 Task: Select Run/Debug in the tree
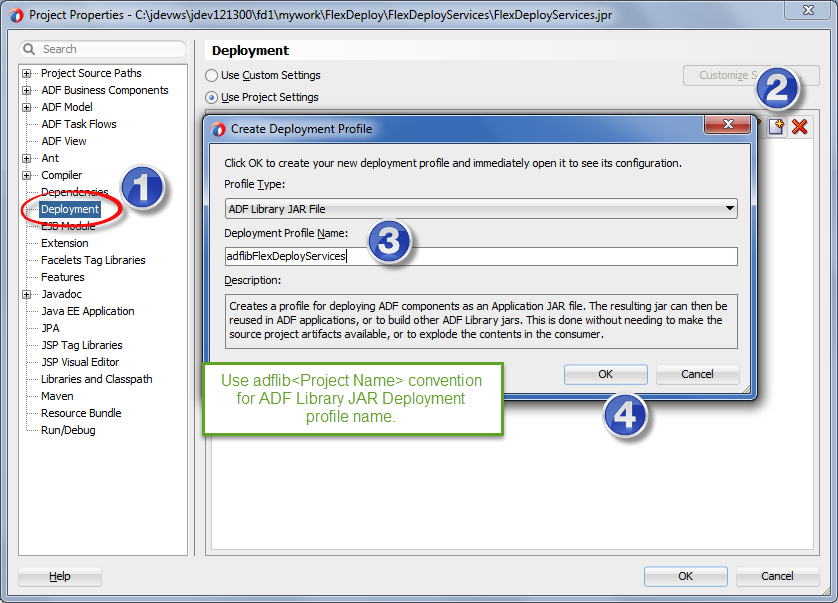pyautogui.click(x=68, y=430)
